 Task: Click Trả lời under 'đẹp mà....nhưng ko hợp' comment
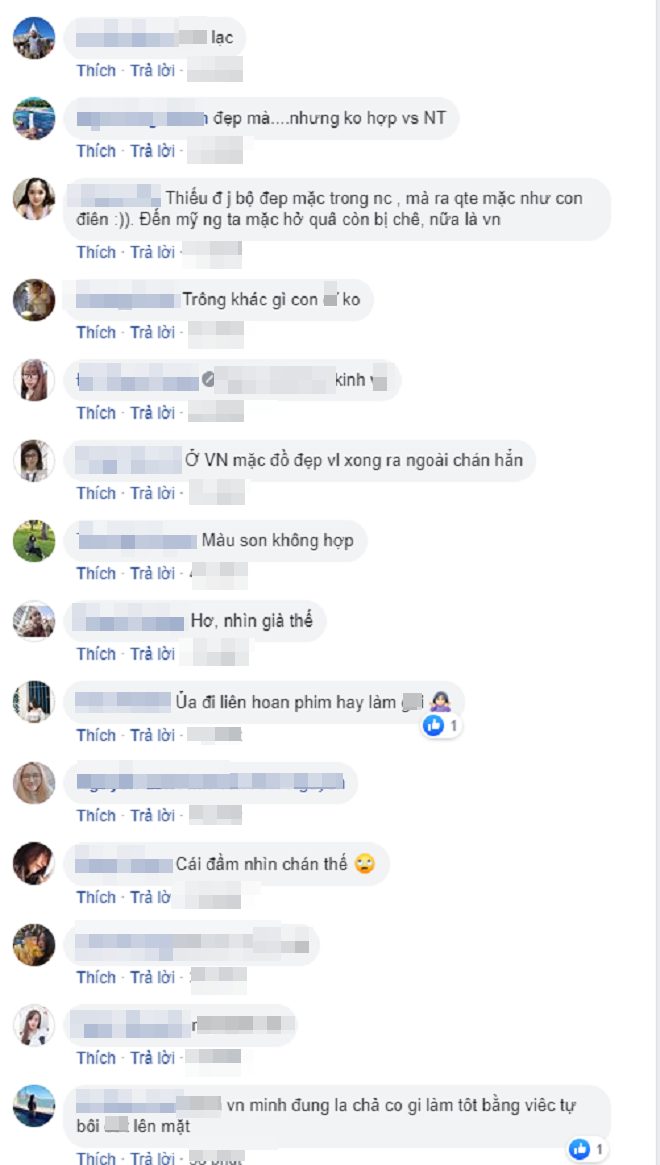click(x=152, y=151)
